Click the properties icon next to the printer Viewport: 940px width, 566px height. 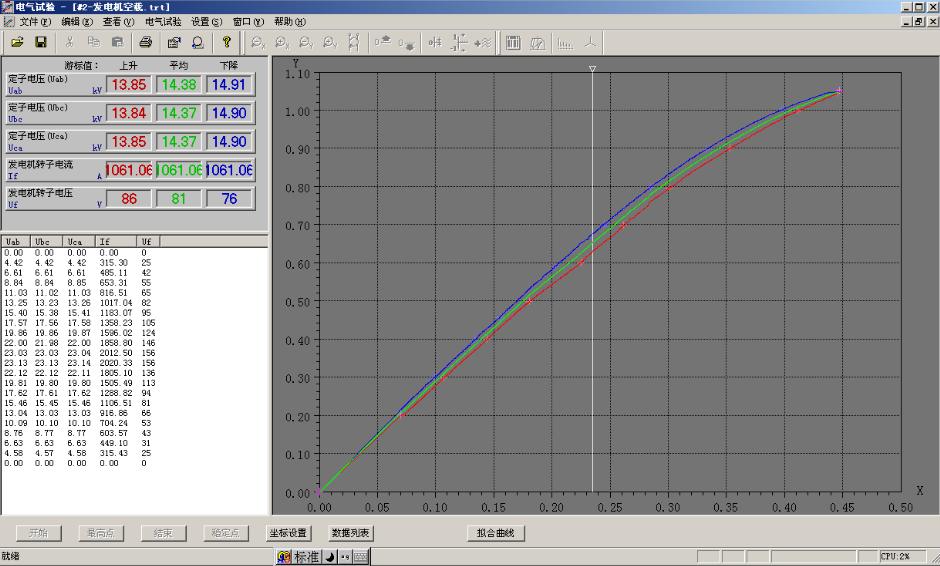[173, 42]
